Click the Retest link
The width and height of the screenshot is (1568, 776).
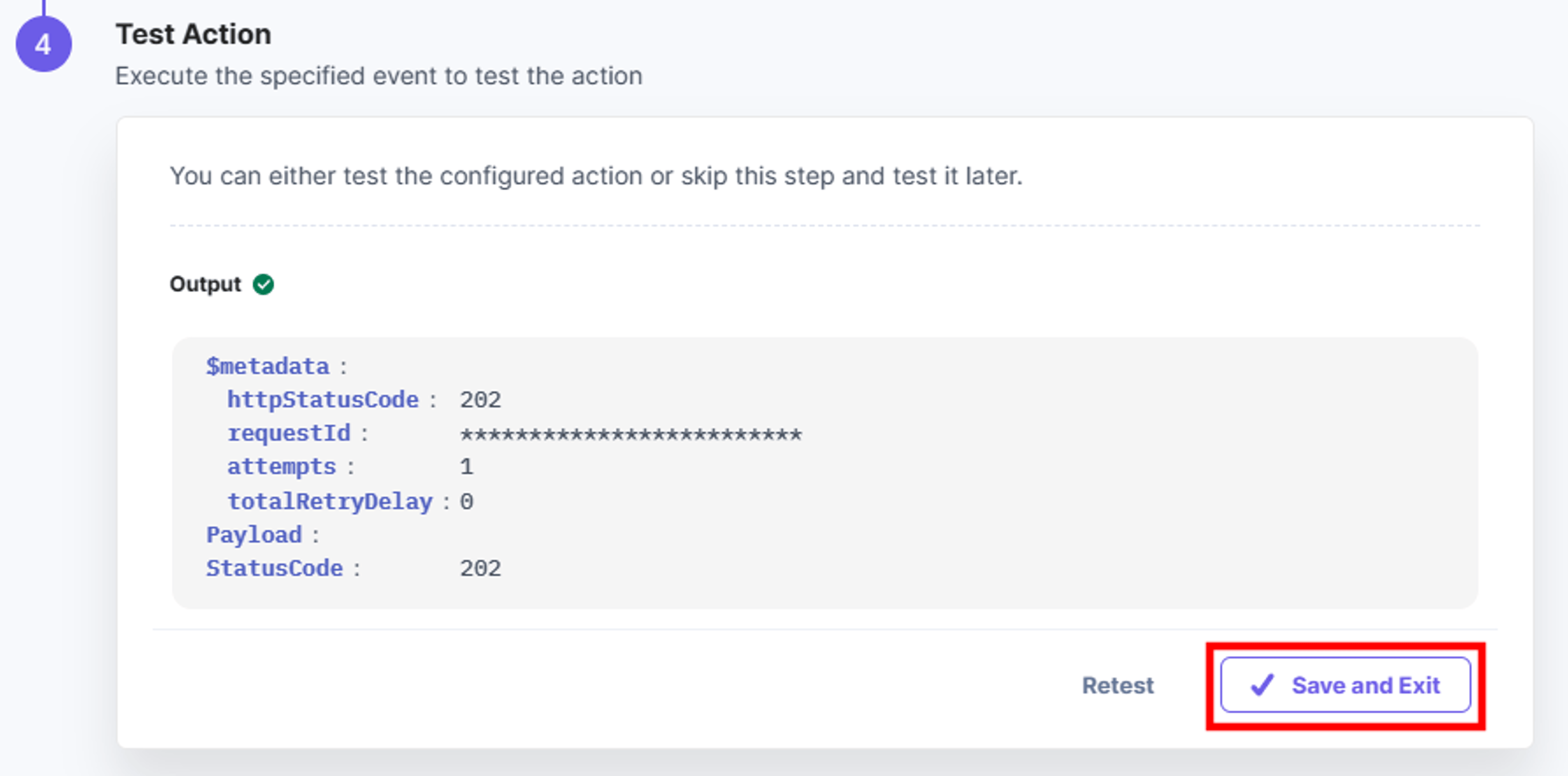tap(1118, 685)
